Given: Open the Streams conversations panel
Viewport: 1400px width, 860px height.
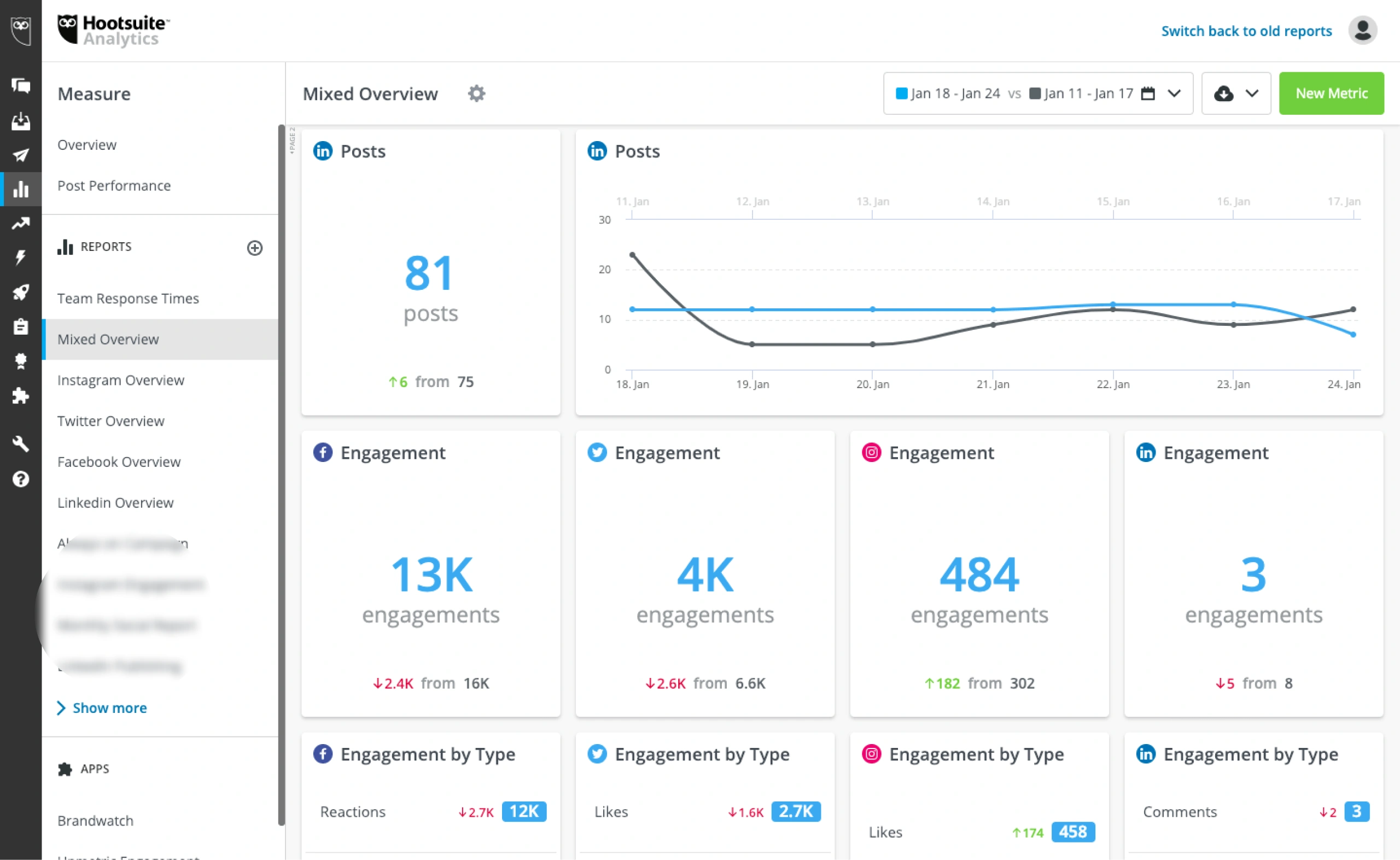Looking at the screenshot, I should point(20,86).
